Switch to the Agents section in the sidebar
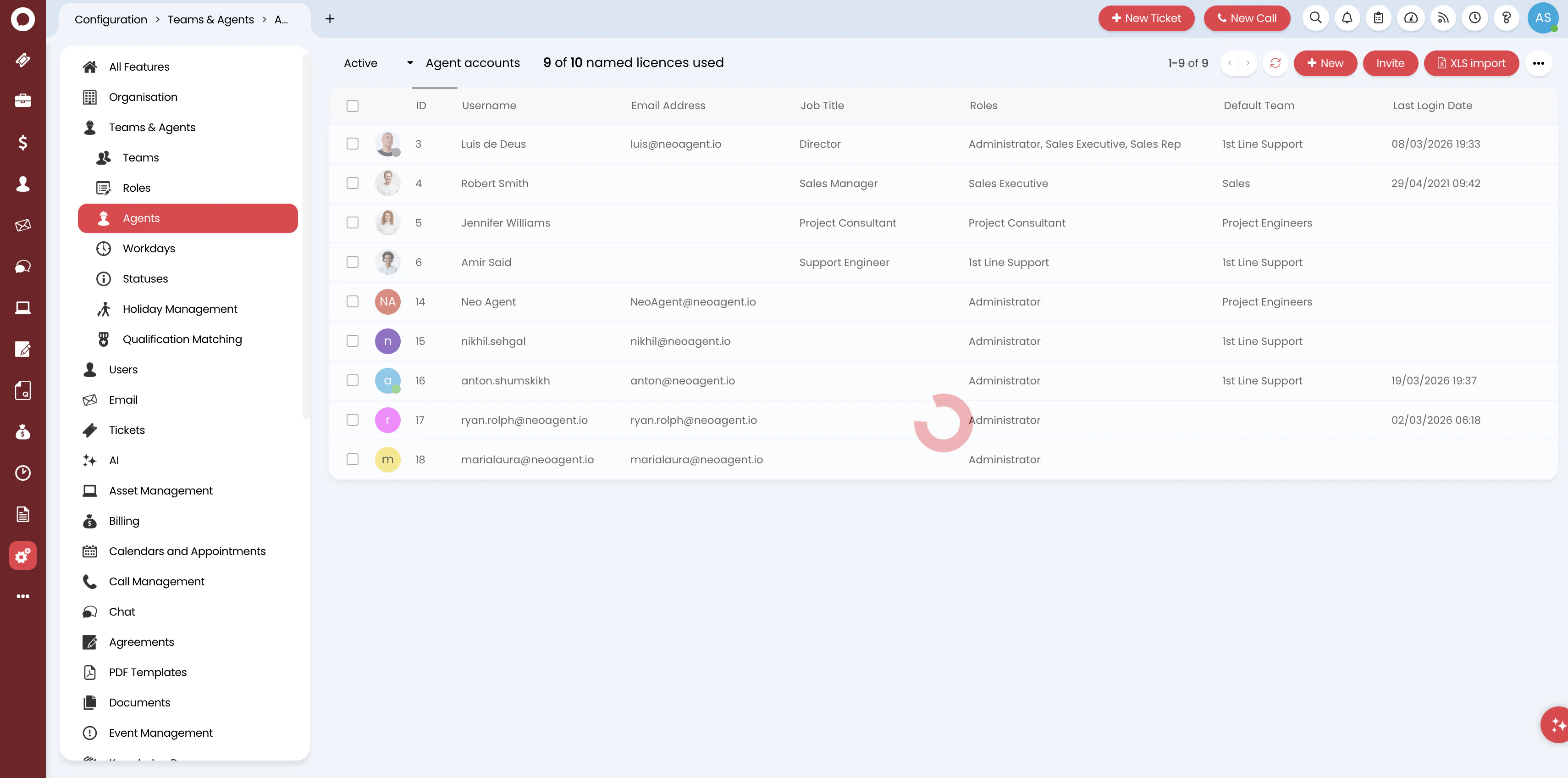The width and height of the screenshot is (1568, 778). 141,217
